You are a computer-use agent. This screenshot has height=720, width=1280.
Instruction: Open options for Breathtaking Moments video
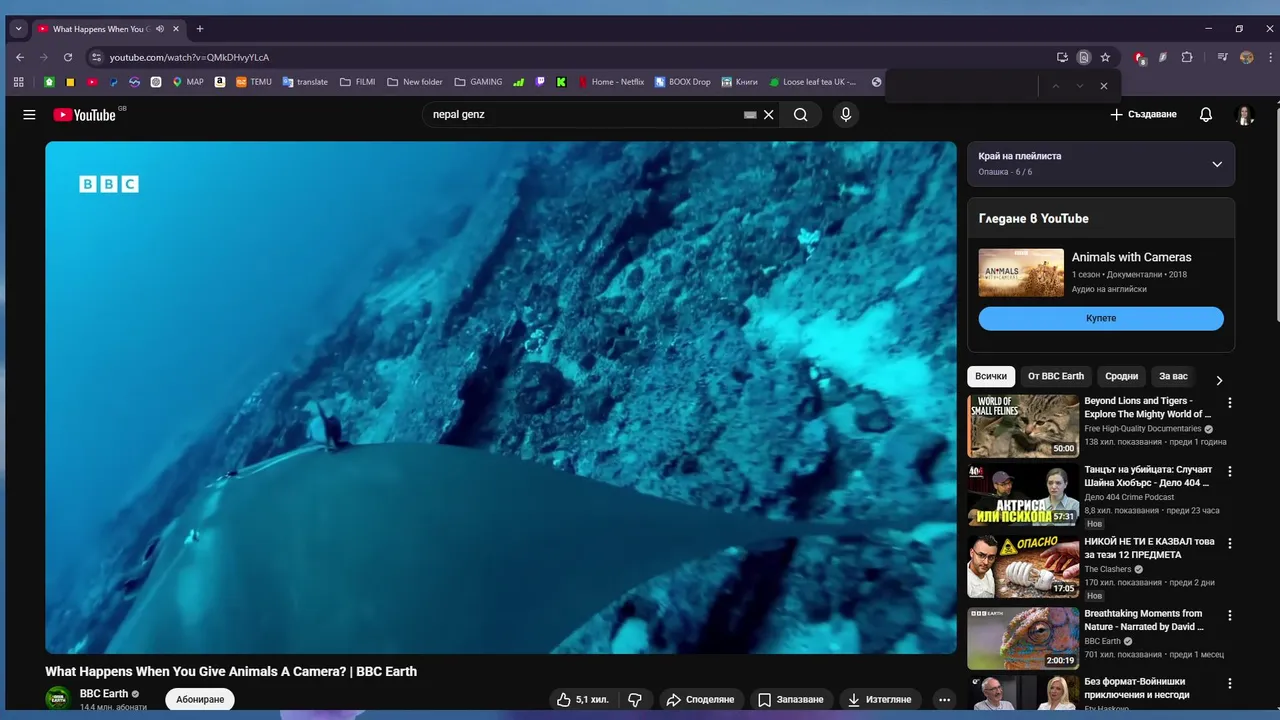(1230, 615)
